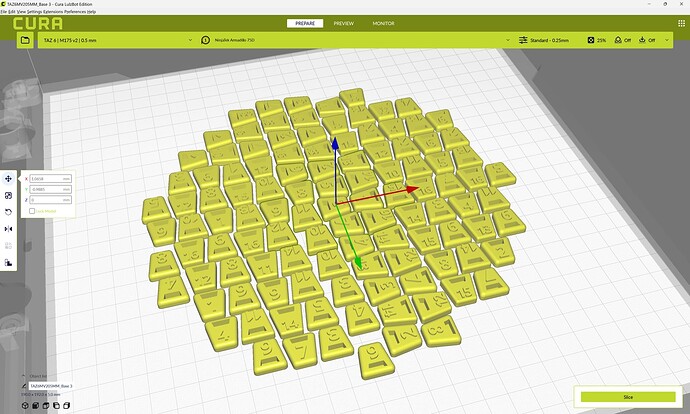The image size is (690, 414).
Task: Select the Scale tool in the left toolbar
Action: coord(8,195)
